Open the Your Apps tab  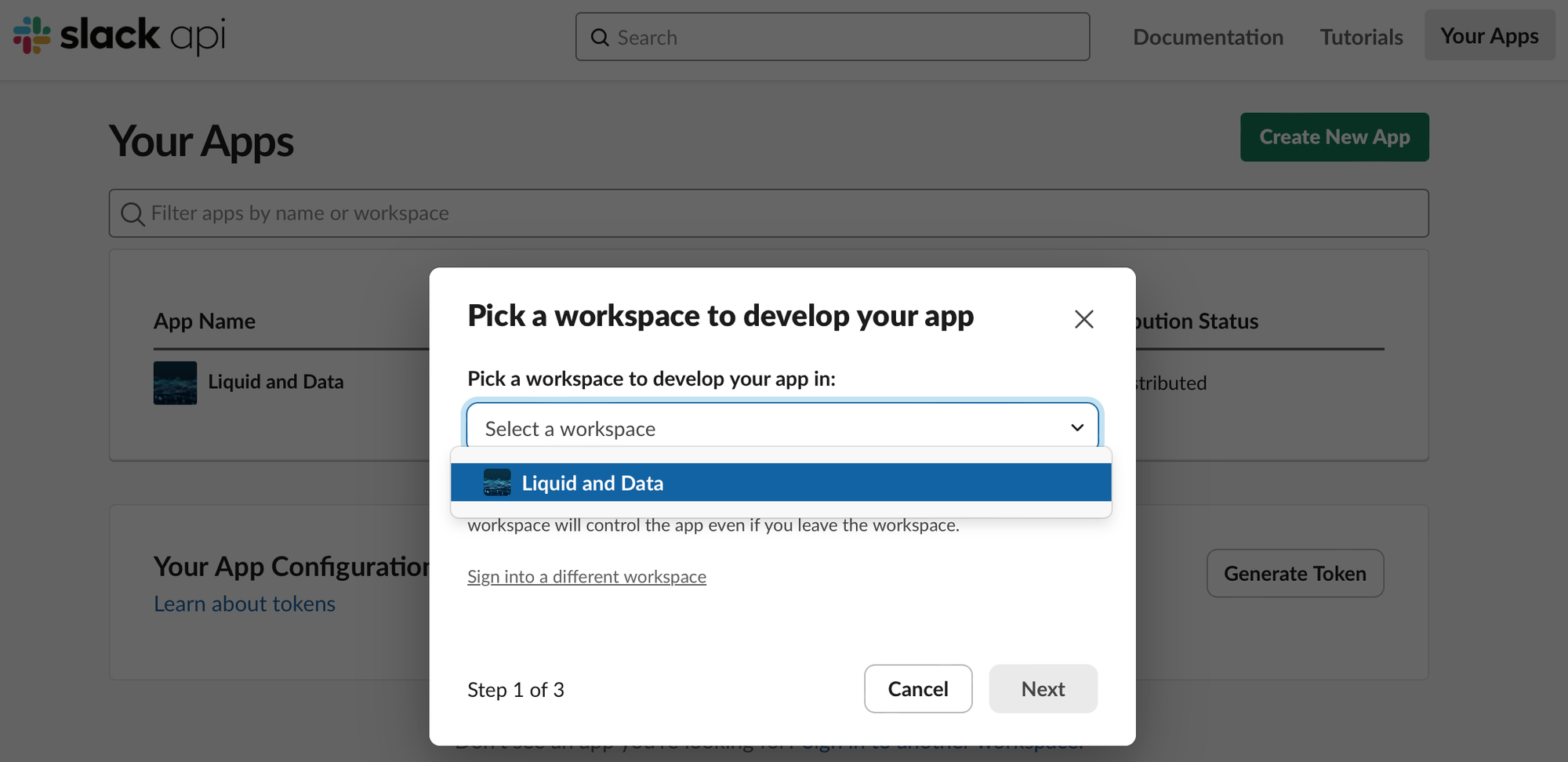coord(1490,35)
